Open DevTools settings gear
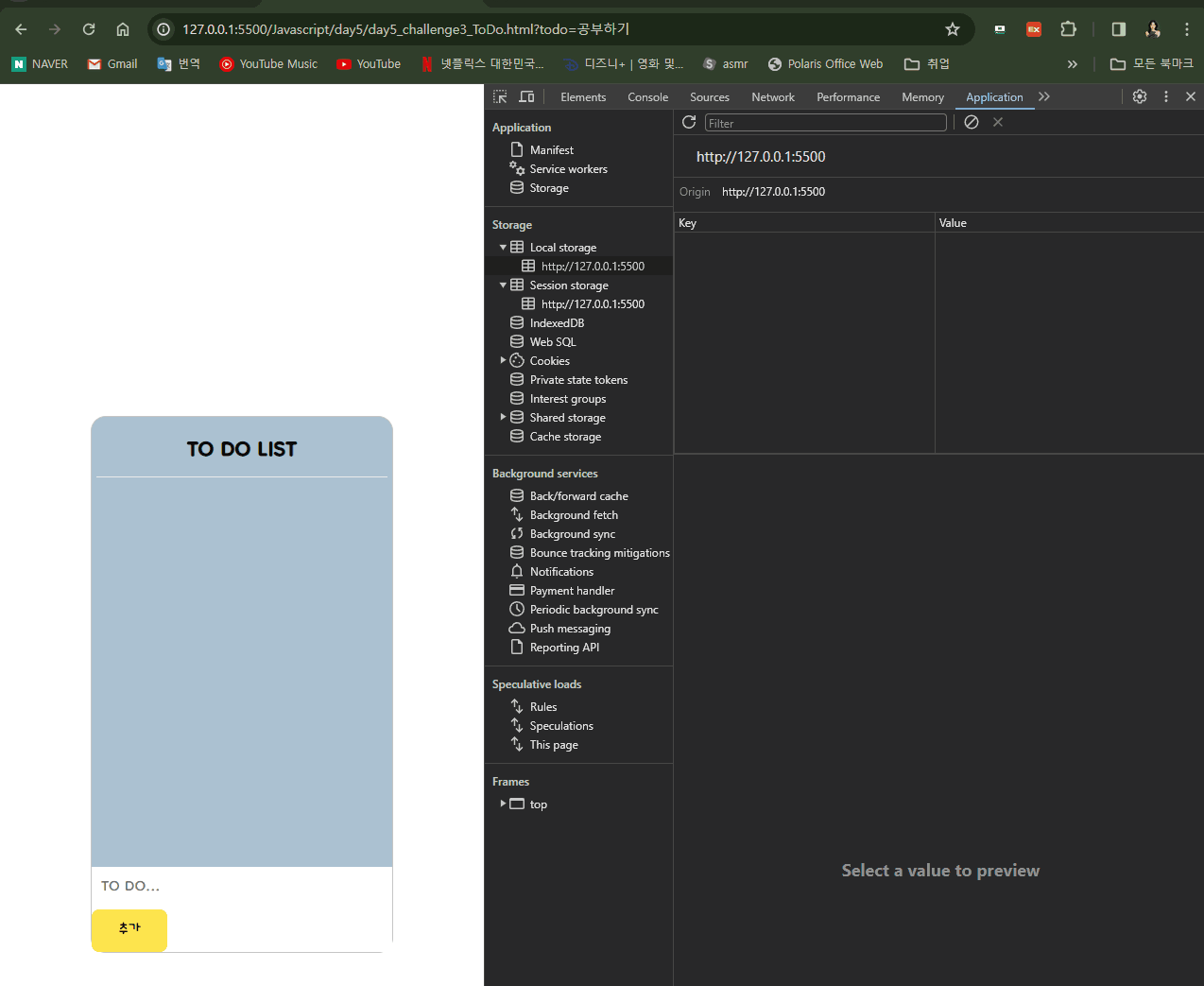1204x986 pixels. (1140, 96)
